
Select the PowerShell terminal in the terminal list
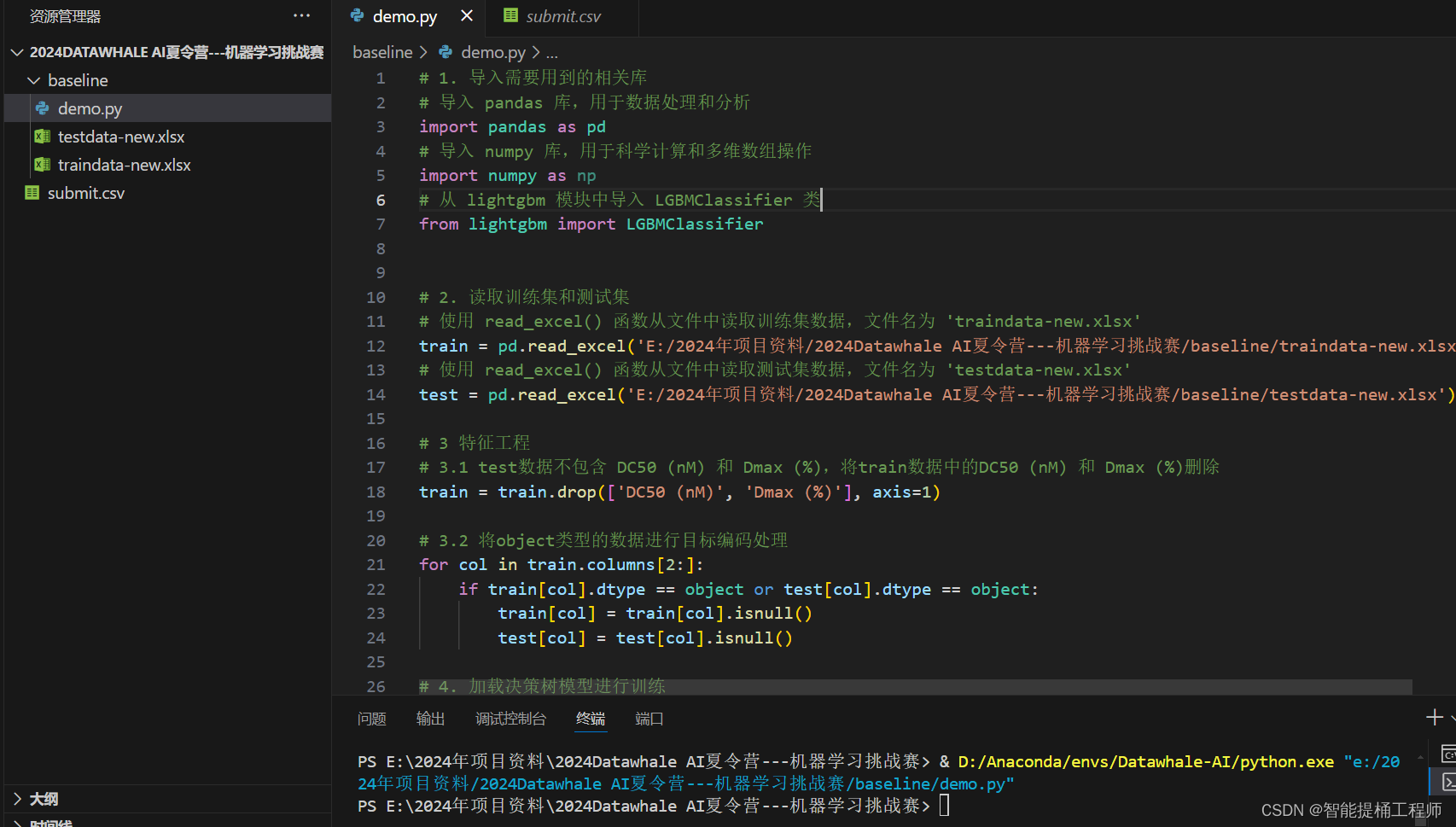(x=1447, y=781)
